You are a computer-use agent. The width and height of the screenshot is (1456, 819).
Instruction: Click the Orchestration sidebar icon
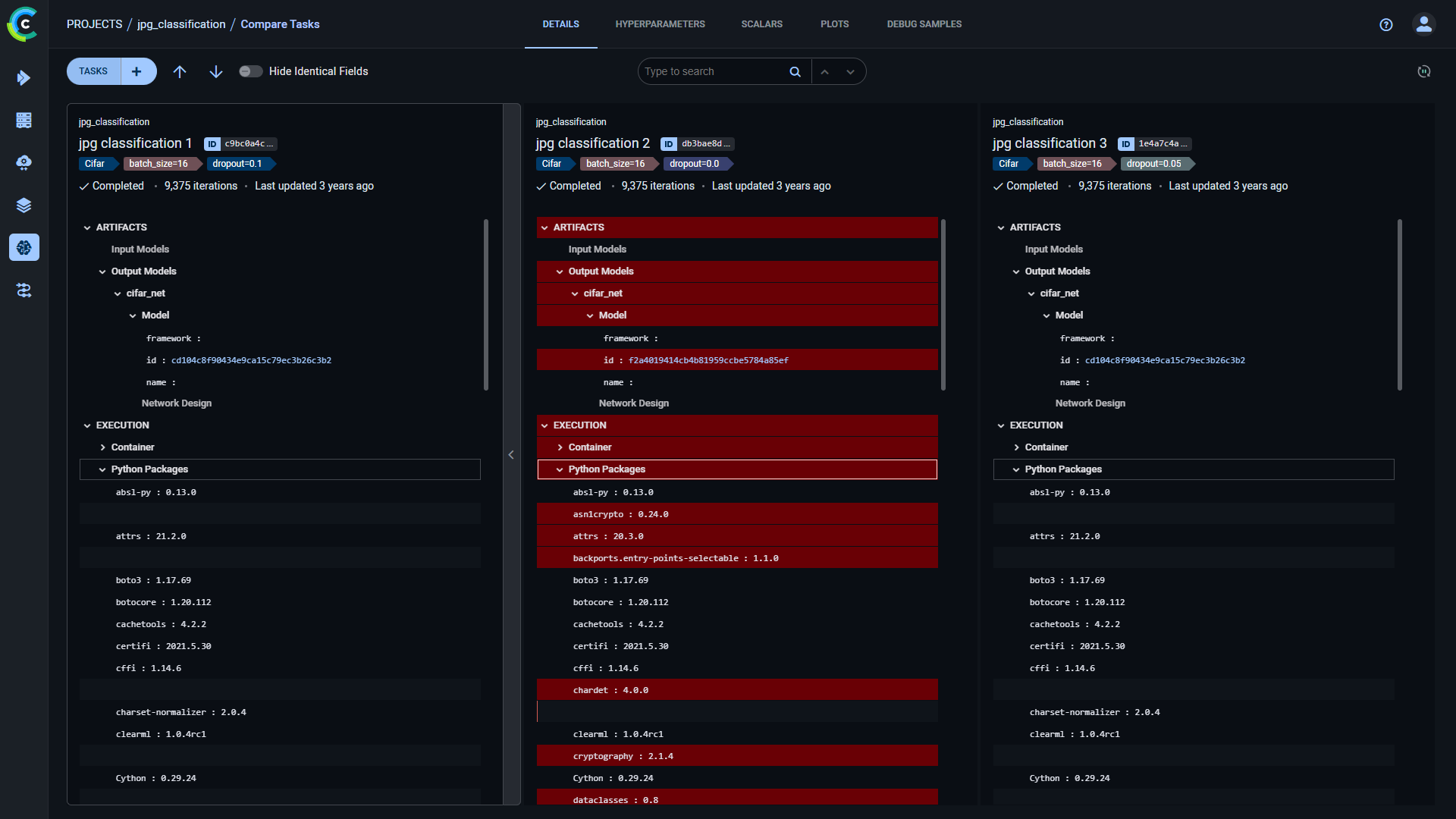click(24, 163)
